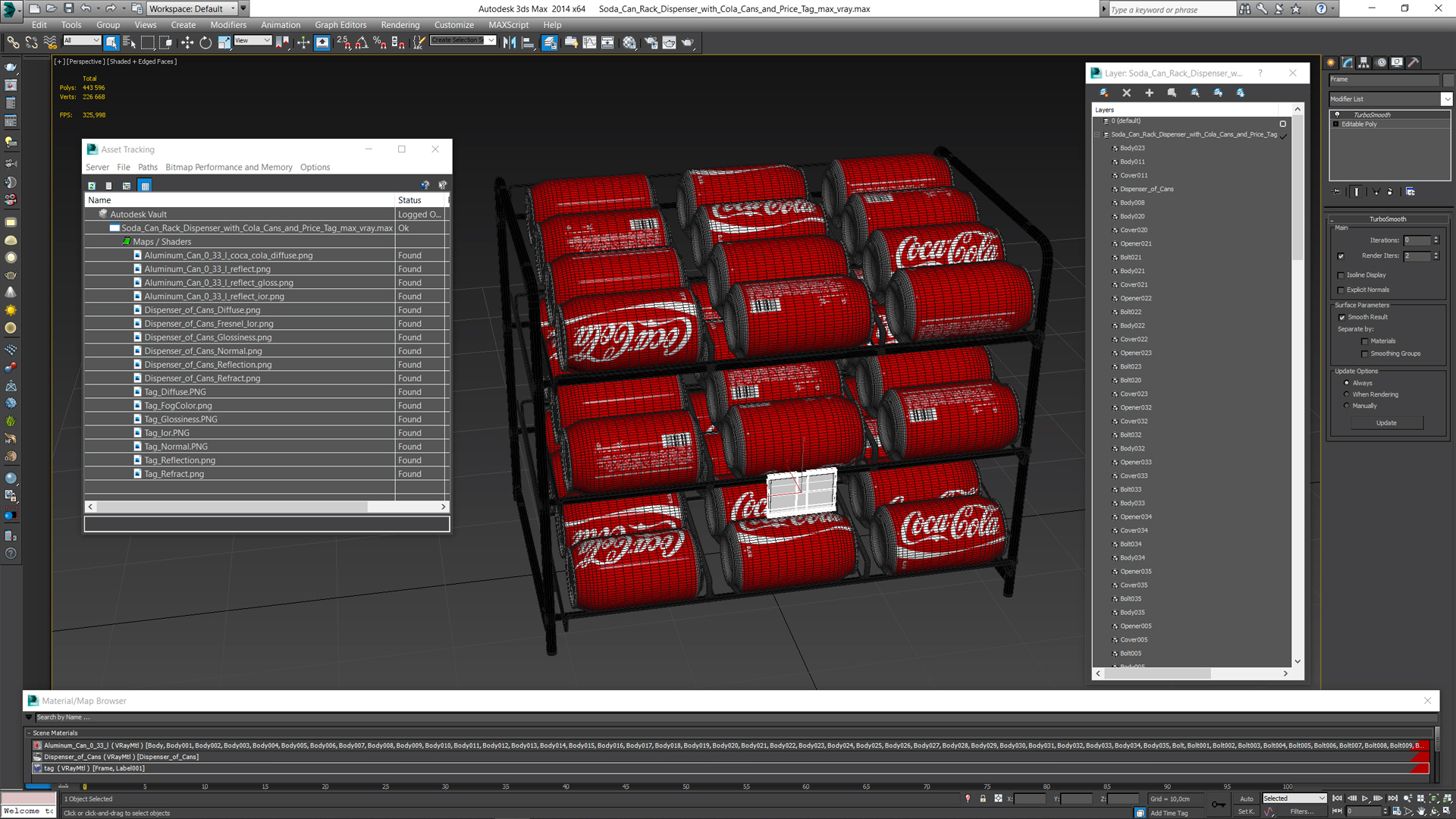Add selected objects to layer plus icon
This screenshot has width=1456, height=819.
coord(1150,93)
